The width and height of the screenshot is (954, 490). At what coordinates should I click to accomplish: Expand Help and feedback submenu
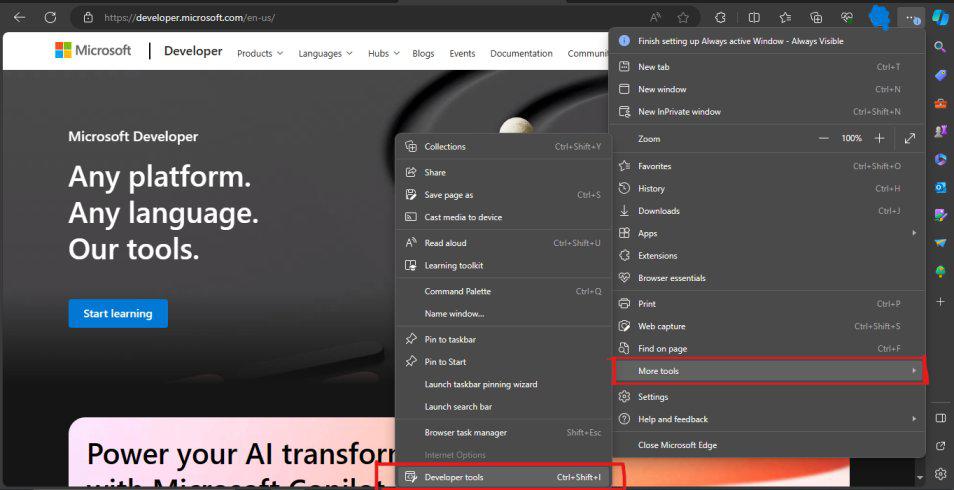[x=767, y=419]
